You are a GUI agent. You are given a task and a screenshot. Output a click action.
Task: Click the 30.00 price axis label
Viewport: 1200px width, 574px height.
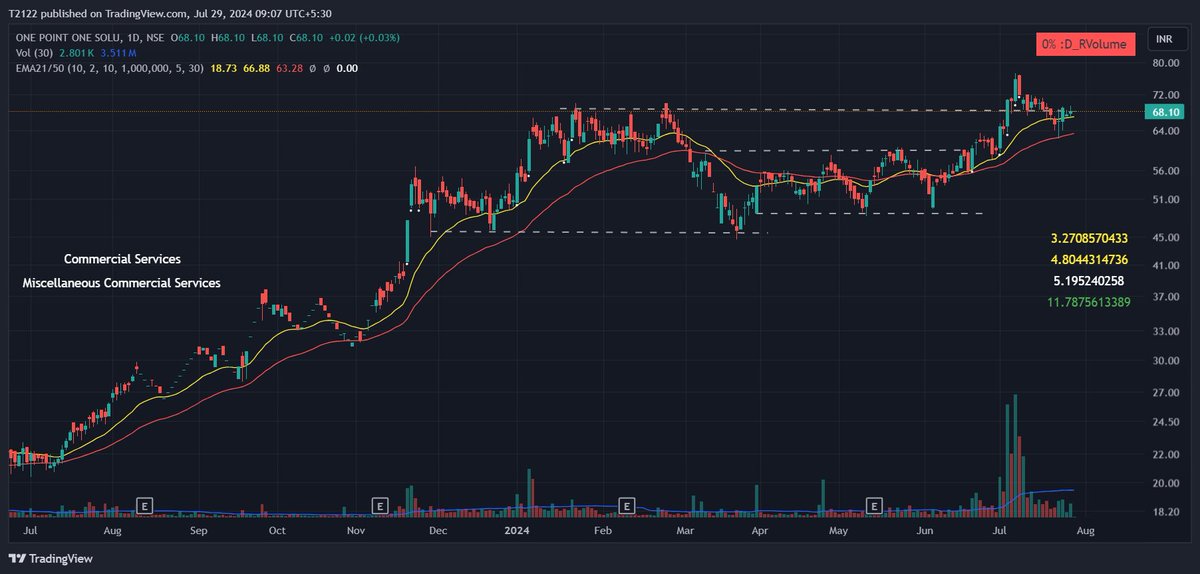(x=1166, y=361)
